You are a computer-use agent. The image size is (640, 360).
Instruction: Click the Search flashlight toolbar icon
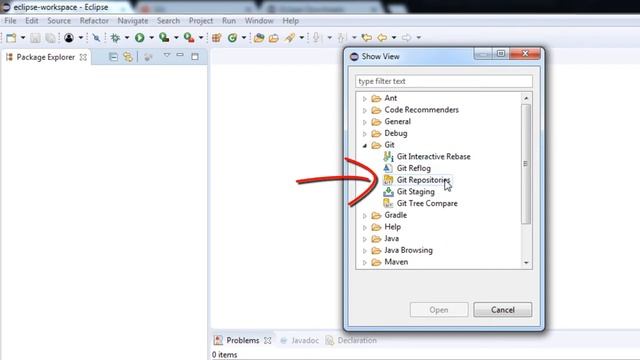[290, 38]
